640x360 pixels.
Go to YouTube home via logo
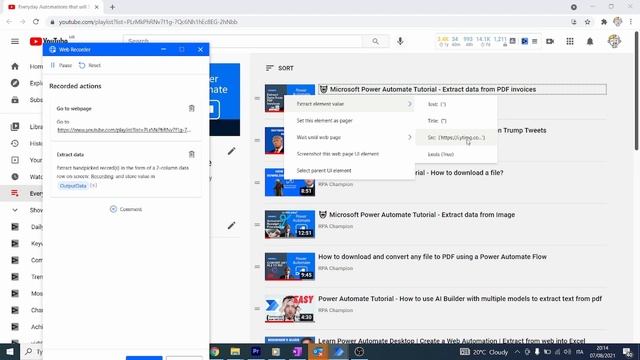49,41
